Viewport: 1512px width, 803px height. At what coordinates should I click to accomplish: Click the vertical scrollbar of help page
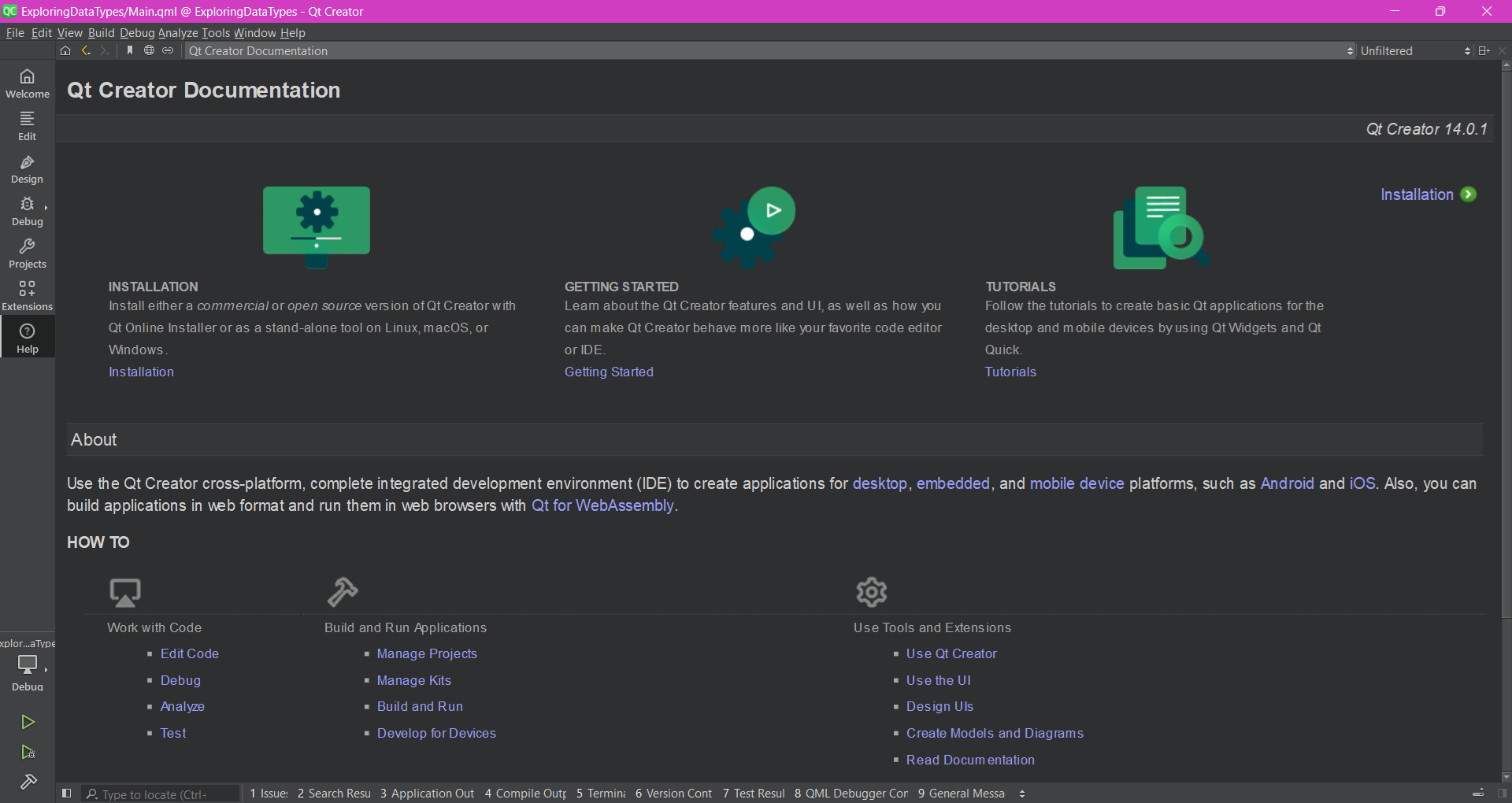pyautogui.click(x=1506, y=342)
